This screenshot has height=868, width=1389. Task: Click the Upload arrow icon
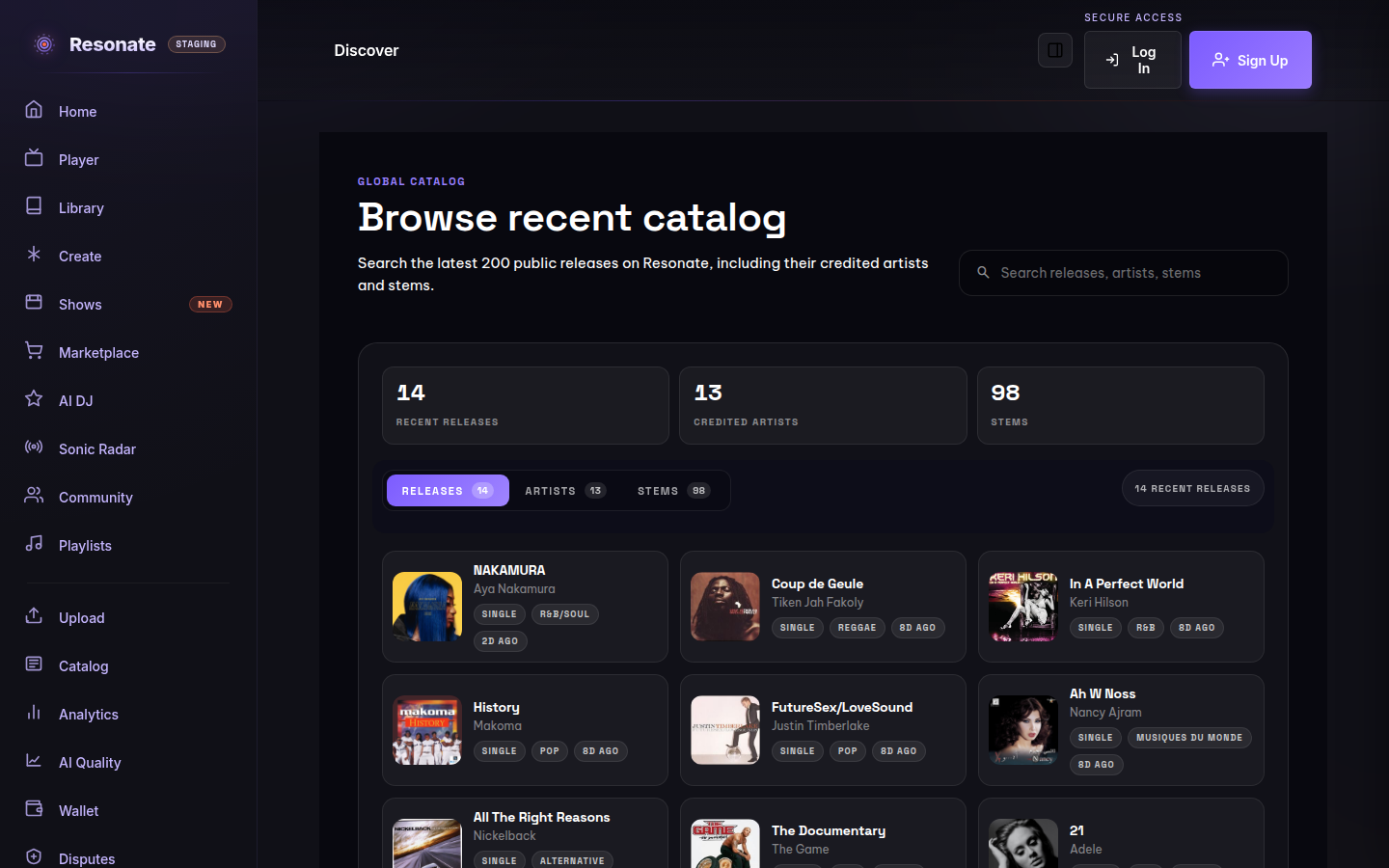coord(34,615)
